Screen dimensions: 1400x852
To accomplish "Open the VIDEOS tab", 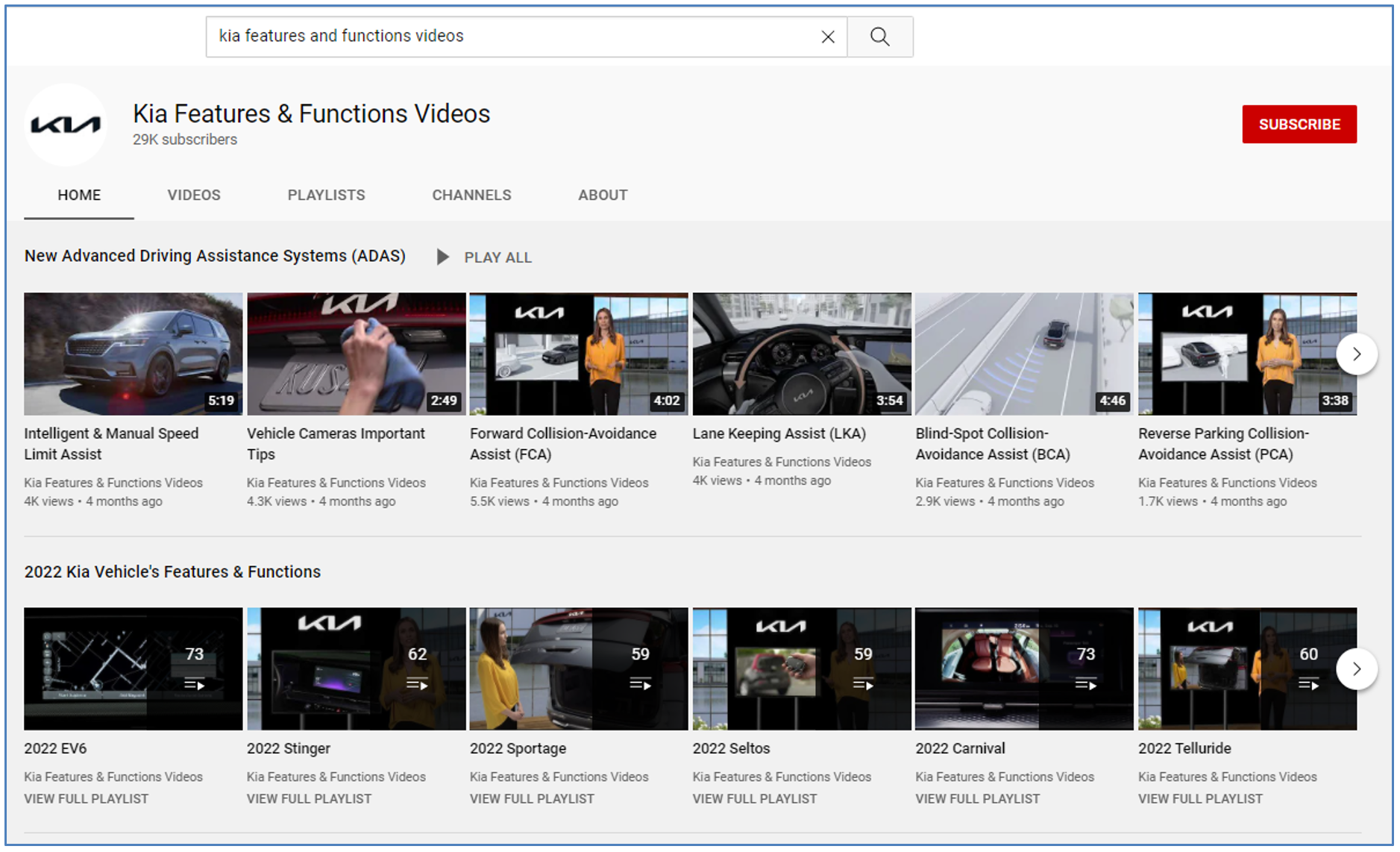I will (x=194, y=195).
